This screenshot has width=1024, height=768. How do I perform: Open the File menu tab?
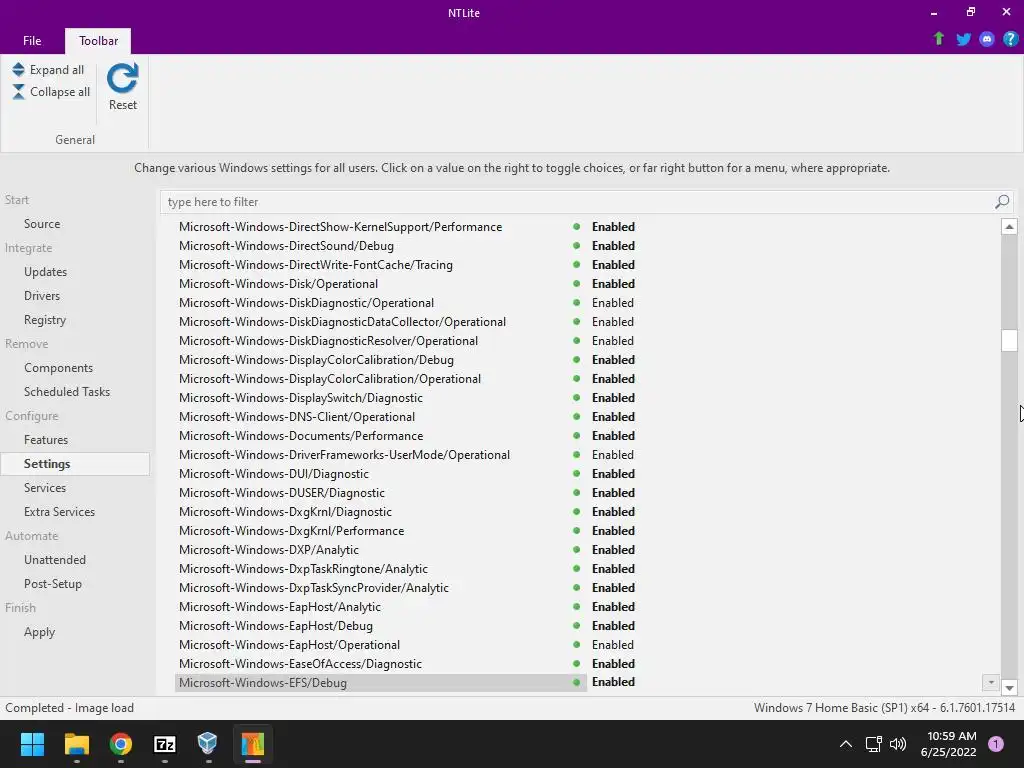coord(32,40)
